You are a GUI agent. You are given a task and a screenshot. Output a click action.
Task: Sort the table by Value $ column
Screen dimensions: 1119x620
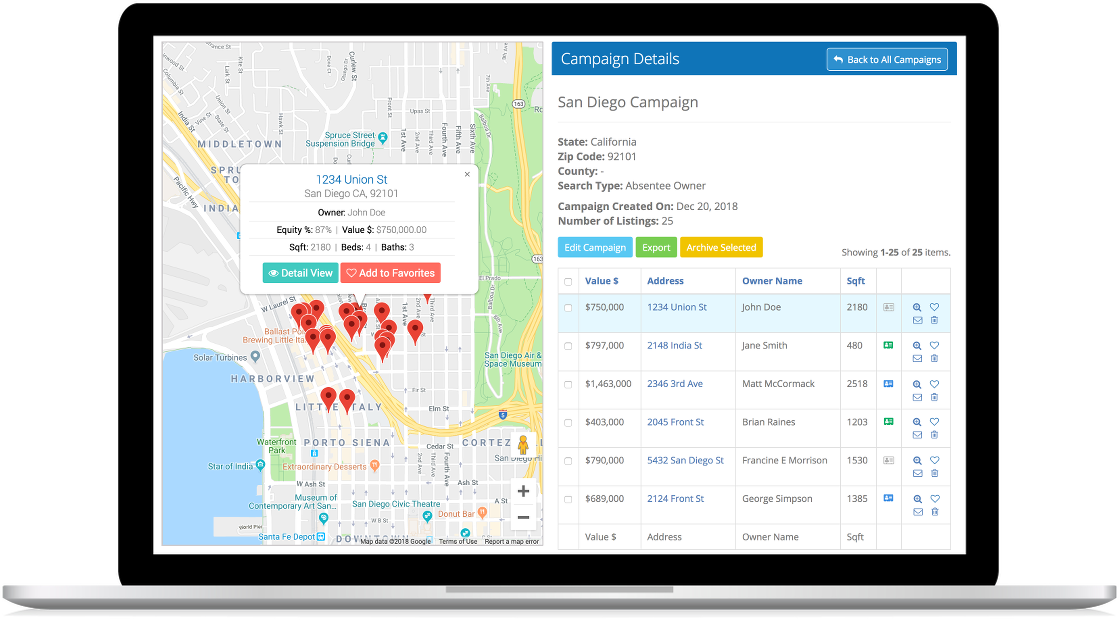(600, 281)
